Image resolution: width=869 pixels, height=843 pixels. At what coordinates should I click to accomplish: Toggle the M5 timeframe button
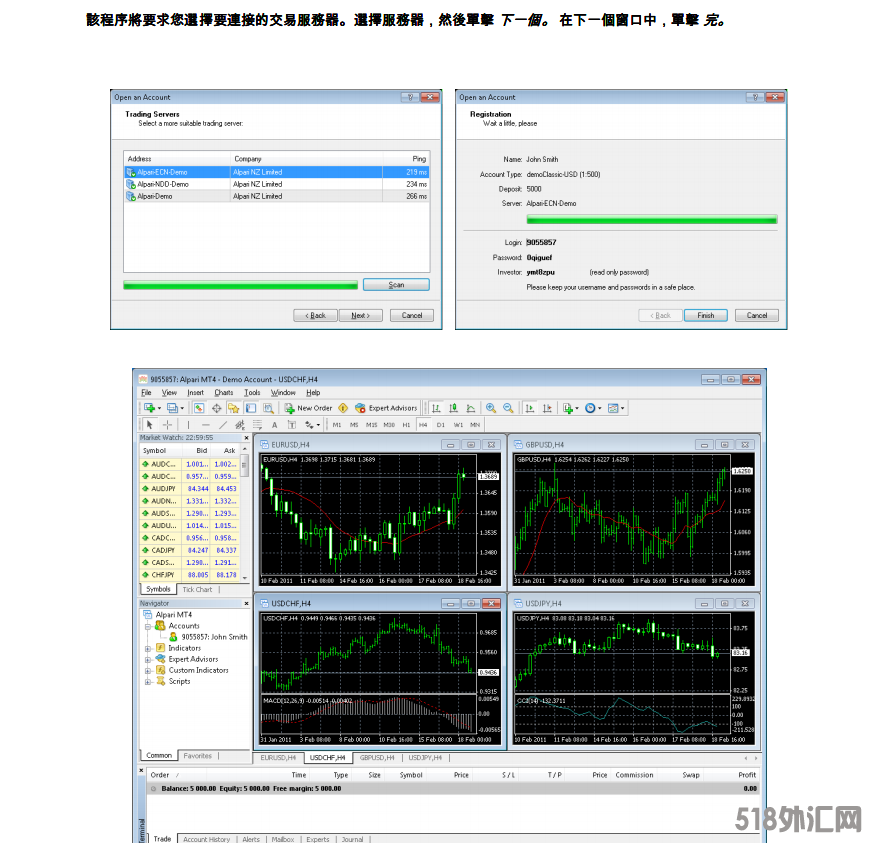(x=354, y=425)
